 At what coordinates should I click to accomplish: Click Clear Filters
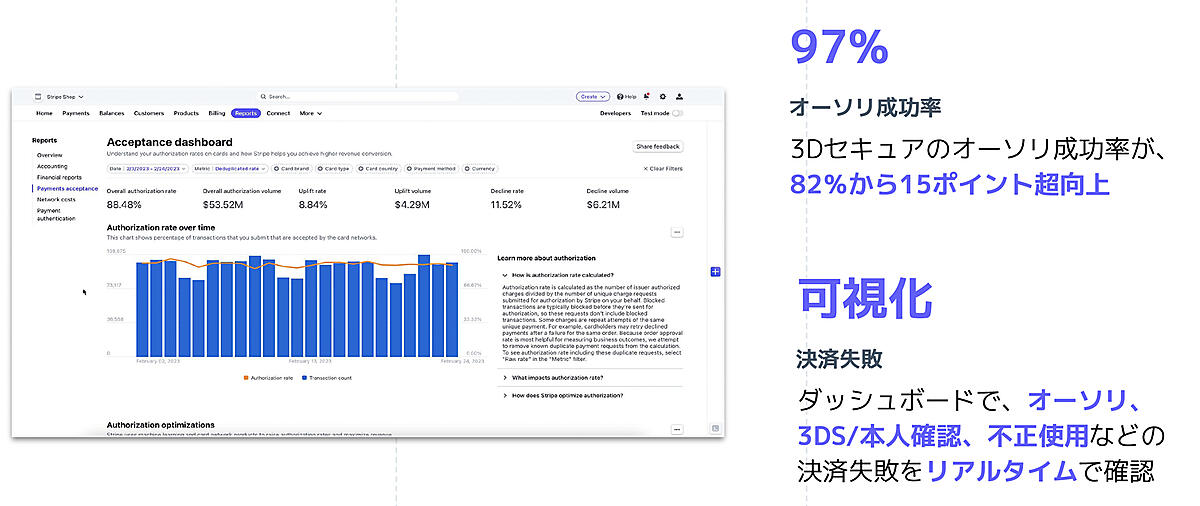(x=662, y=169)
